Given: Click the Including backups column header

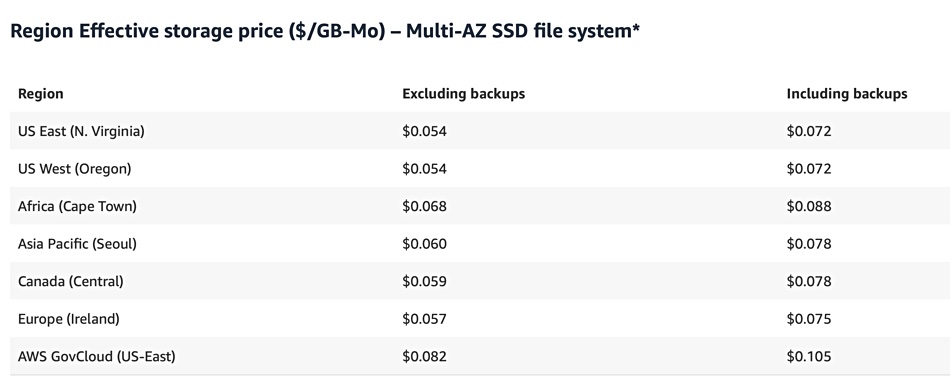Looking at the screenshot, I should click(x=846, y=94).
